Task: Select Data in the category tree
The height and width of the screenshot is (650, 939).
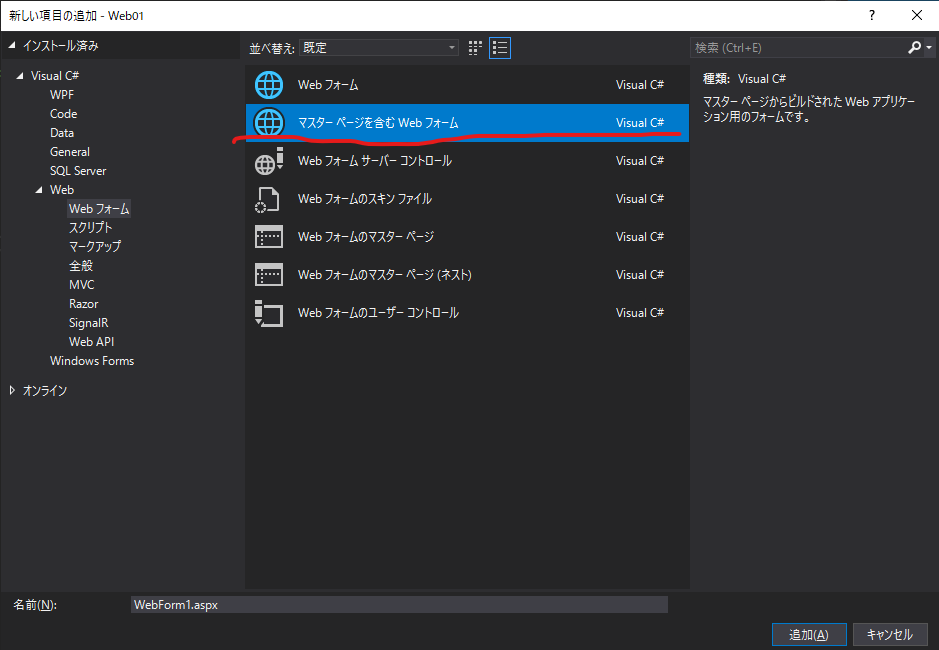Action: [62, 133]
